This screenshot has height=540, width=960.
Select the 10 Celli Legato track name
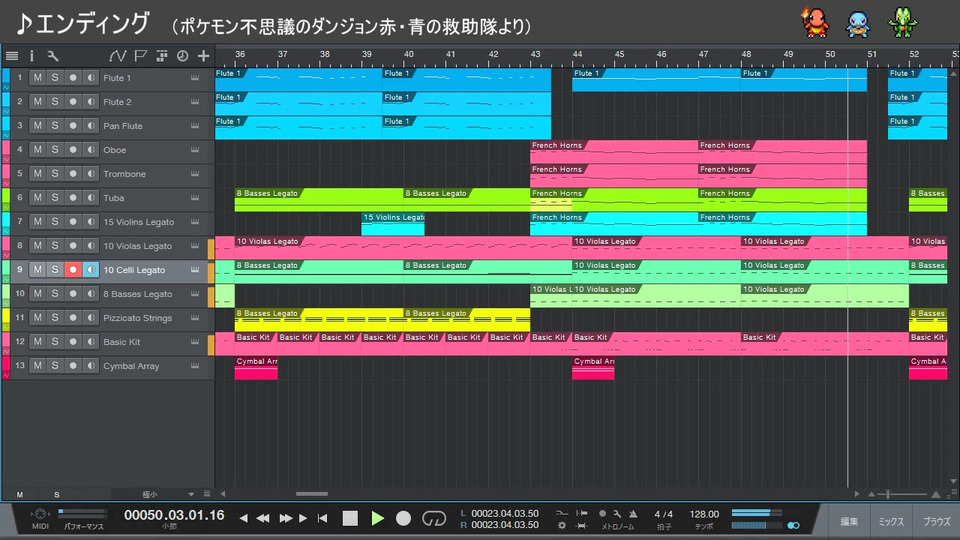134,270
